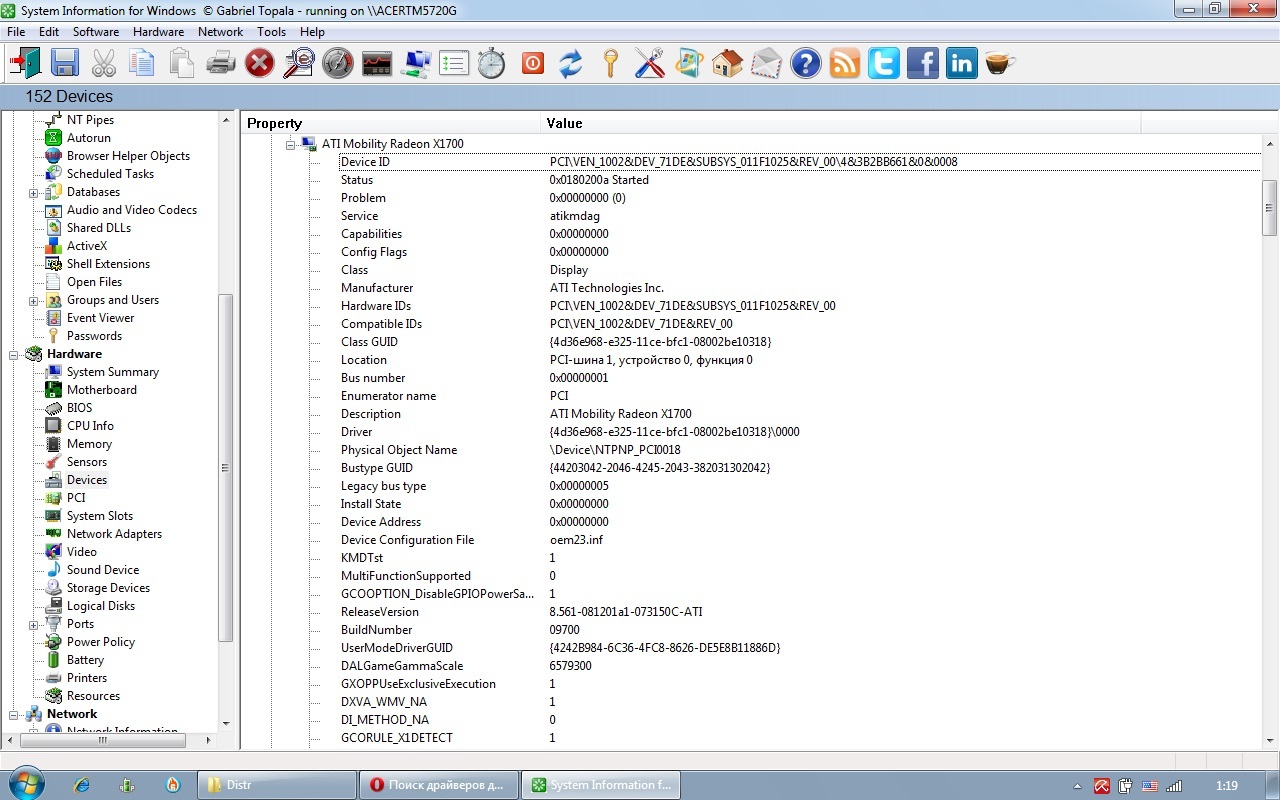Open the Tools menu
Viewport: 1280px width, 800px height.
271,32
